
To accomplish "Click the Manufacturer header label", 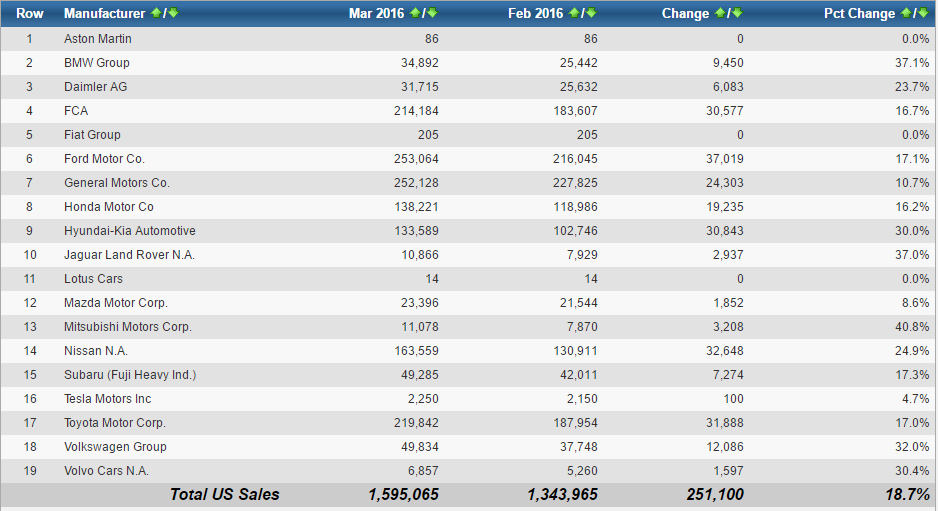I will coord(105,13).
